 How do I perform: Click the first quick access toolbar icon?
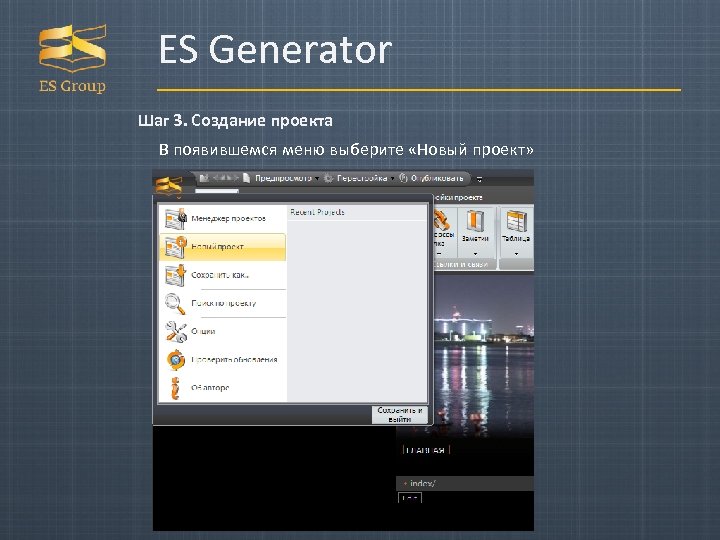point(204,178)
